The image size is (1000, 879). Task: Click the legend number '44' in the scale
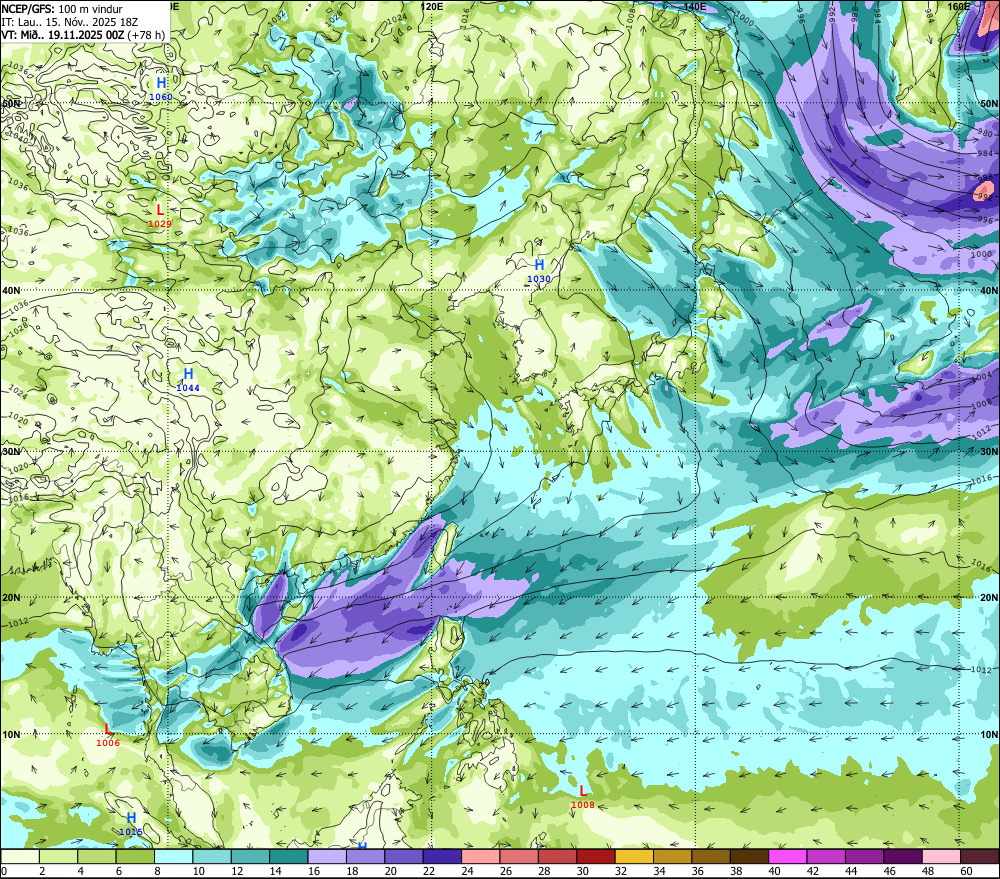tap(851, 871)
